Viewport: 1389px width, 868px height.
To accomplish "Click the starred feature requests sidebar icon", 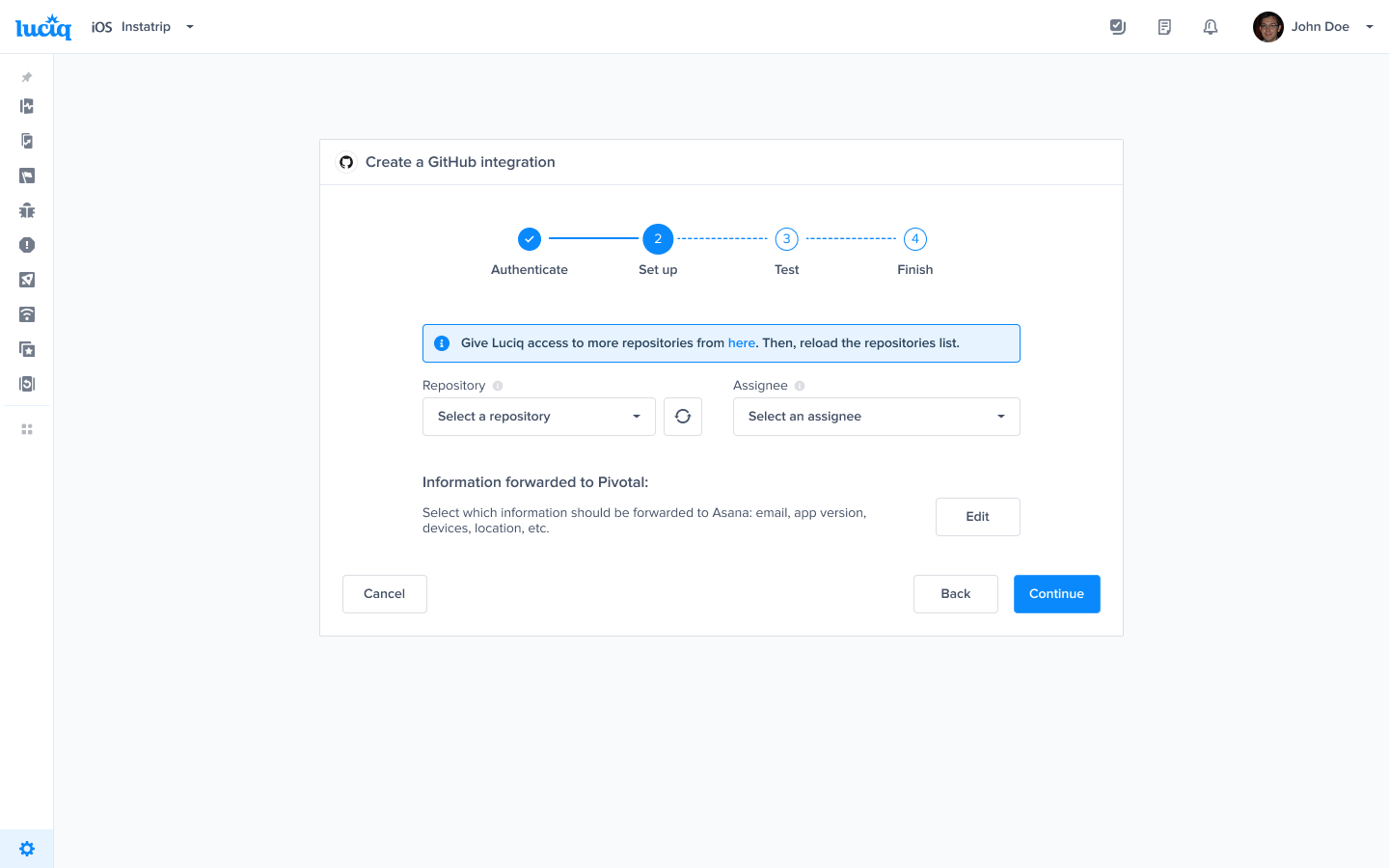I will (26, 349).
